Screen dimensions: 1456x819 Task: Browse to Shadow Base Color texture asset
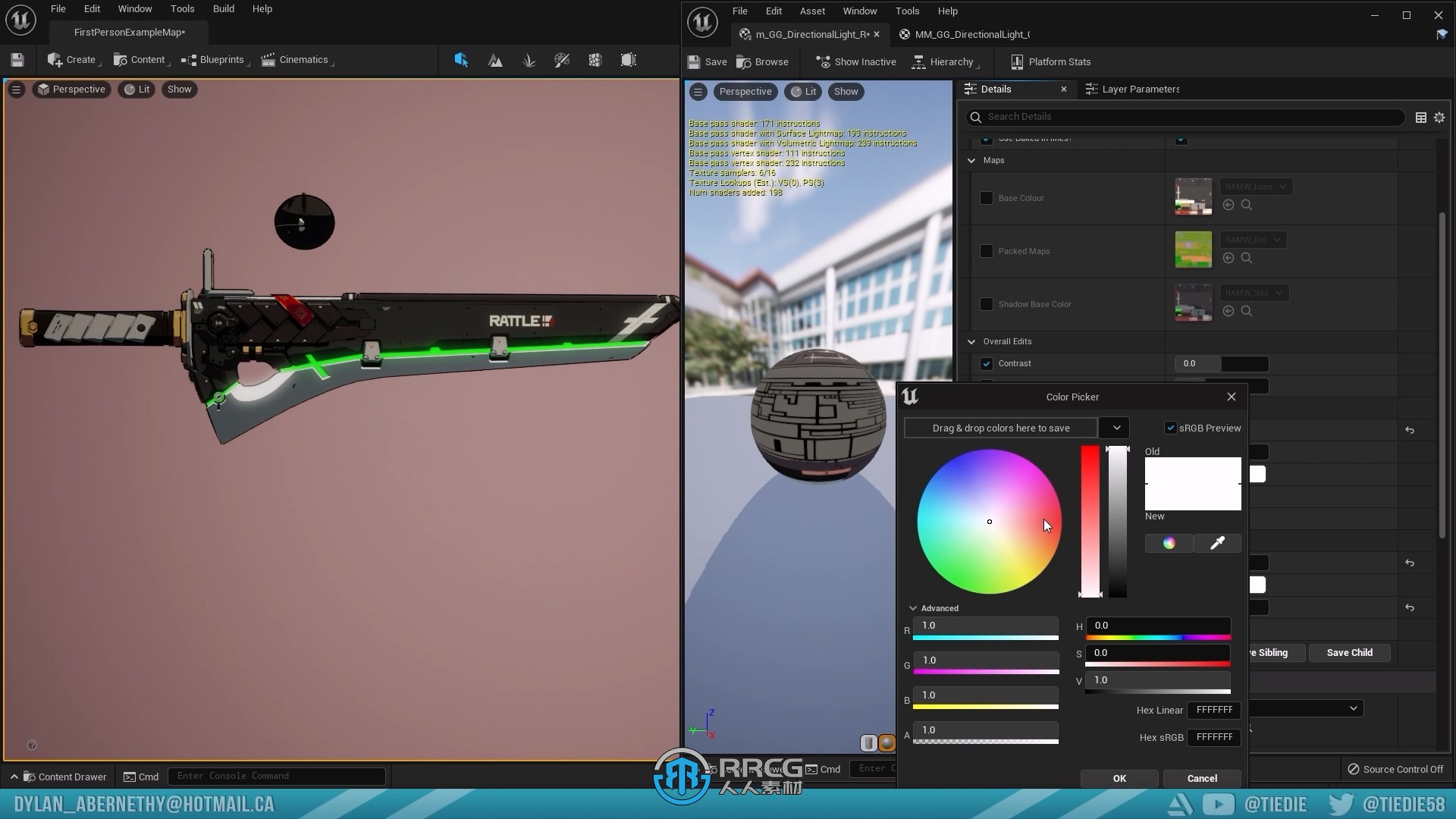tap(1247, 311)
